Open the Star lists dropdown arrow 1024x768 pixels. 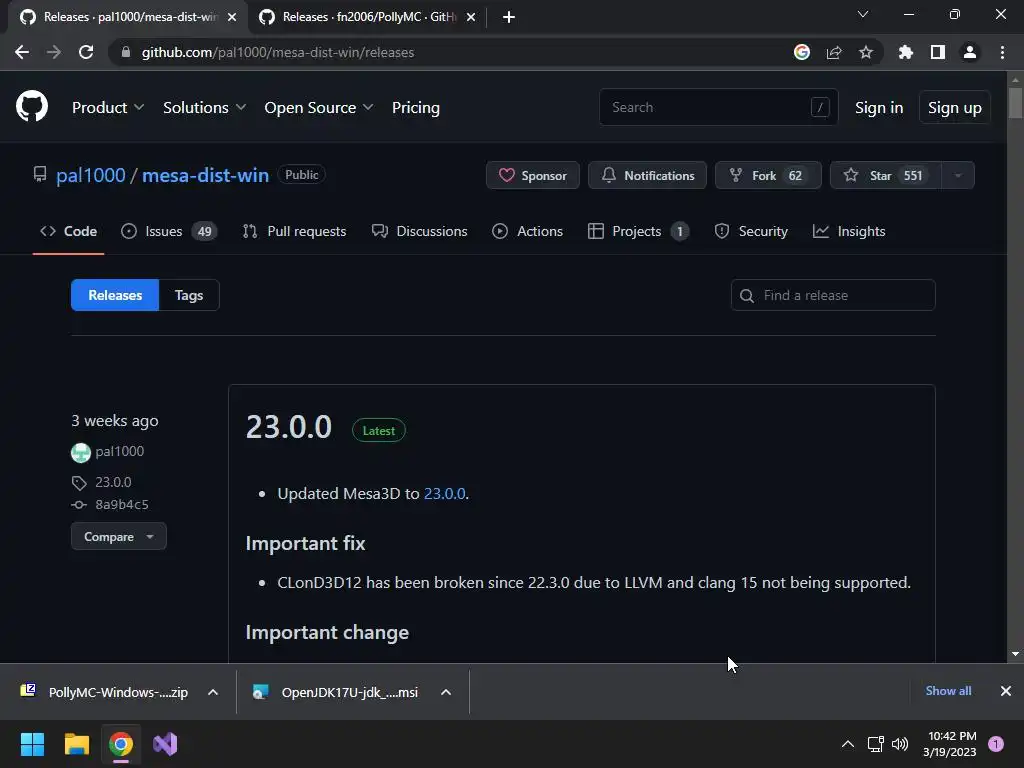point(958,175)
